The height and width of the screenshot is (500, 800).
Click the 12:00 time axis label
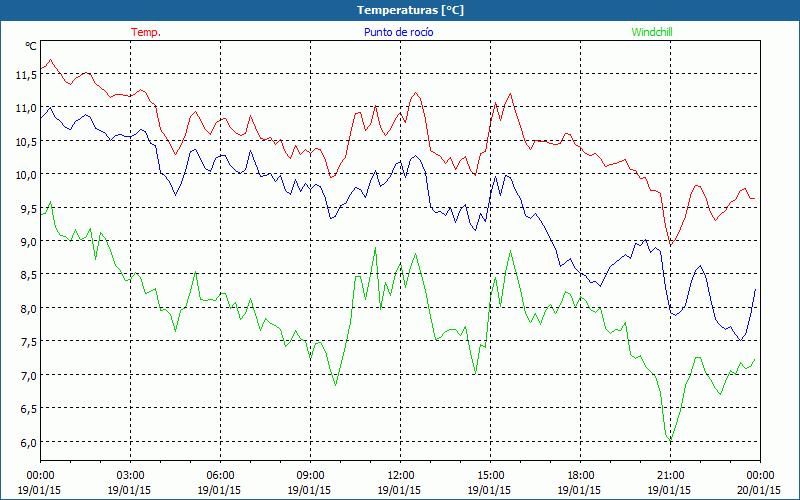tap(401, 476)
